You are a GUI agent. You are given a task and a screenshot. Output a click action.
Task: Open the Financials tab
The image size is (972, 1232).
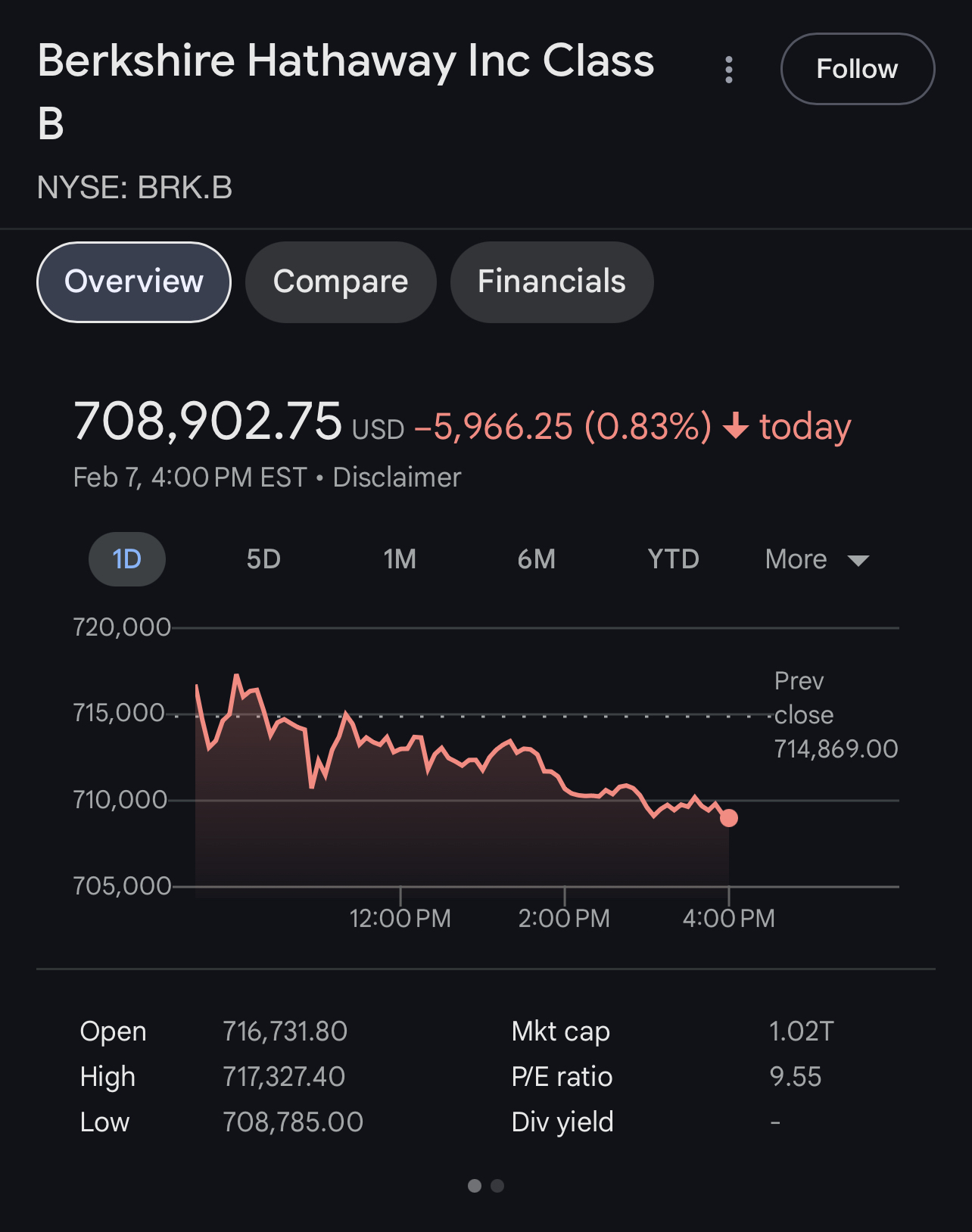tap(551, 282)
